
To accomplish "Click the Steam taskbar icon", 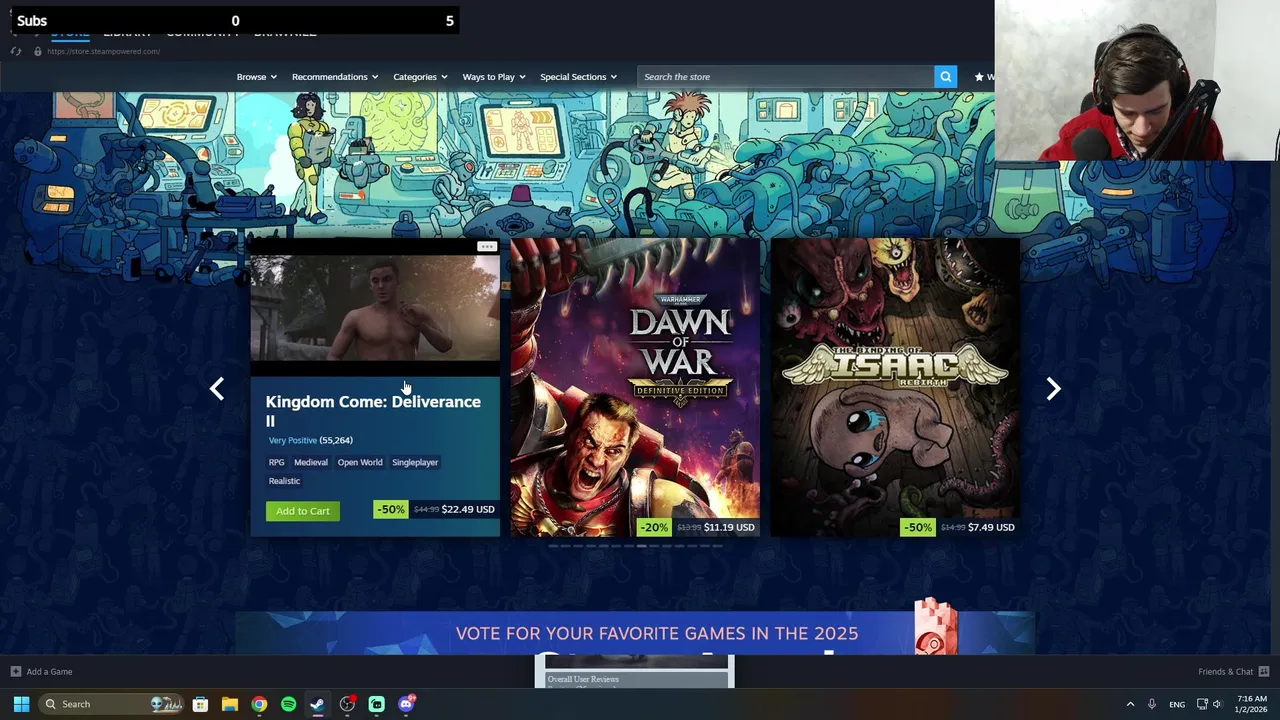I will 317,704.
